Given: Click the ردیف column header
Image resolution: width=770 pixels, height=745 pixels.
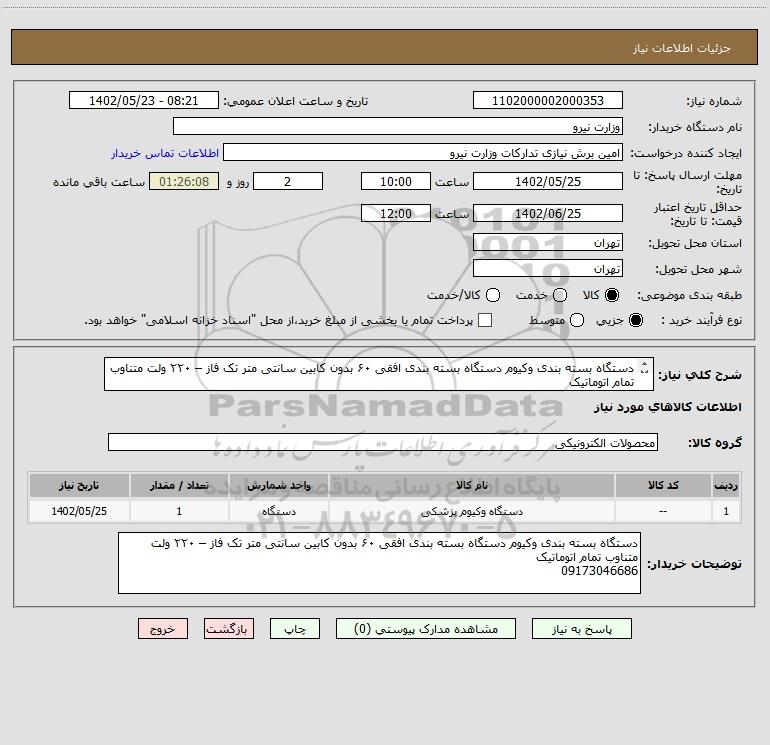Looking at the screenshot, I should (x=726, y=485).
